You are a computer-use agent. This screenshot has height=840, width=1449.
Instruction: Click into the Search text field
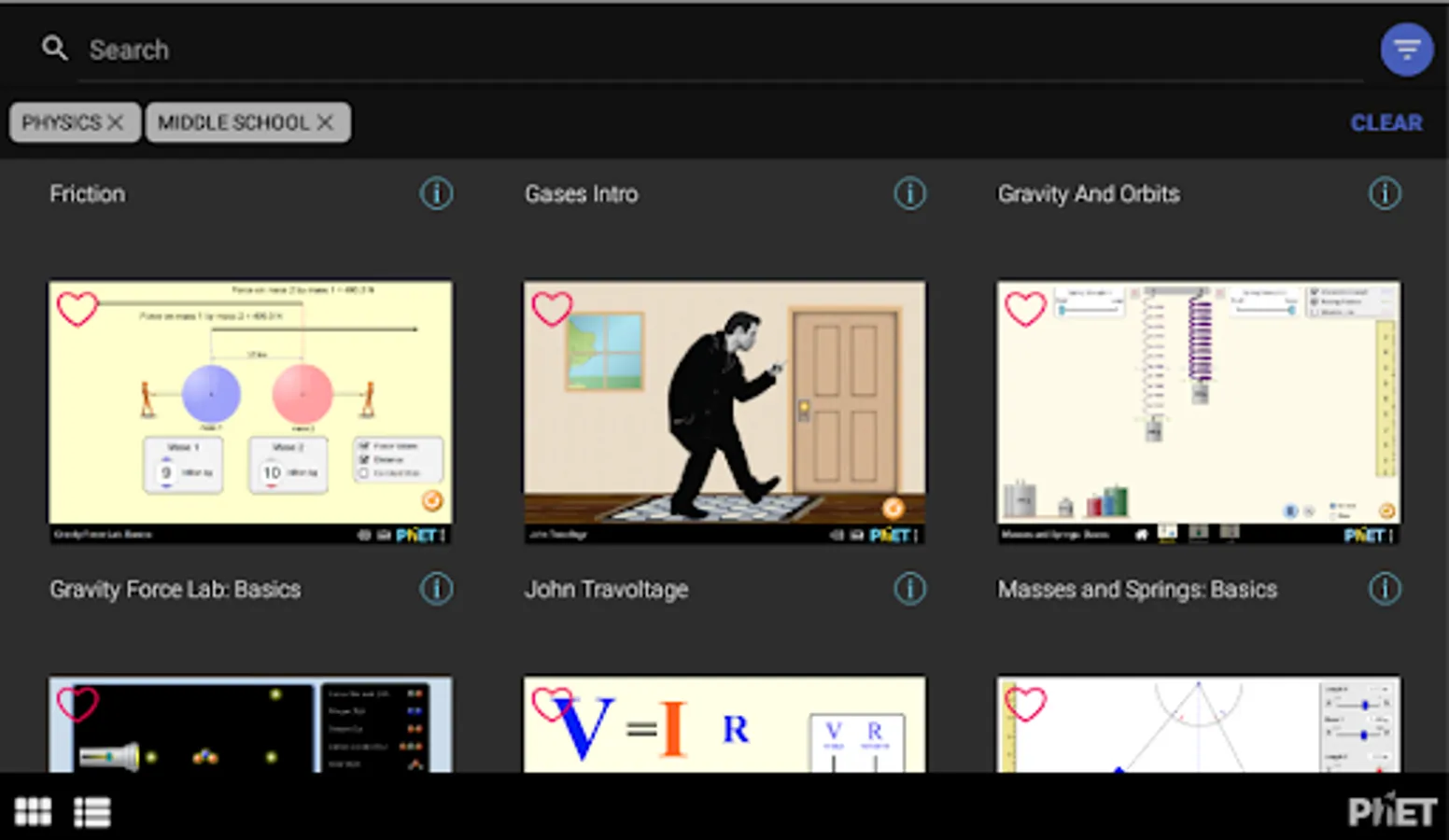pos(654,49)
